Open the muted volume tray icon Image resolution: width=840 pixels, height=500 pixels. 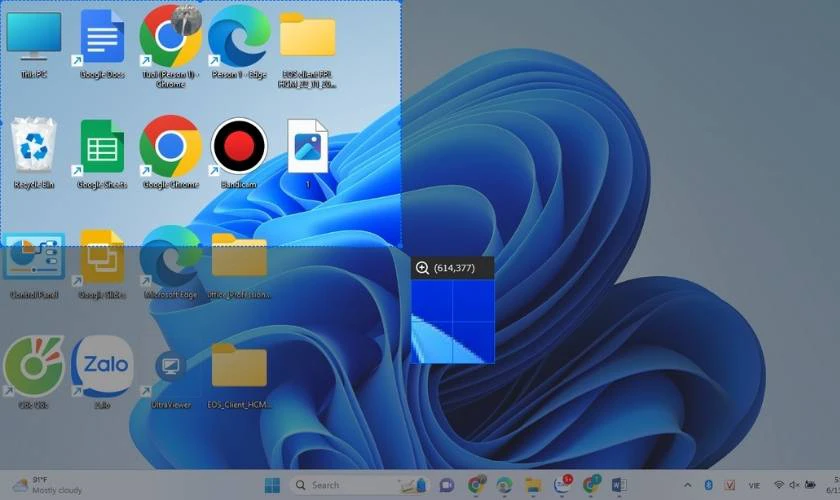pyautogui.click(x=794, y=485)
